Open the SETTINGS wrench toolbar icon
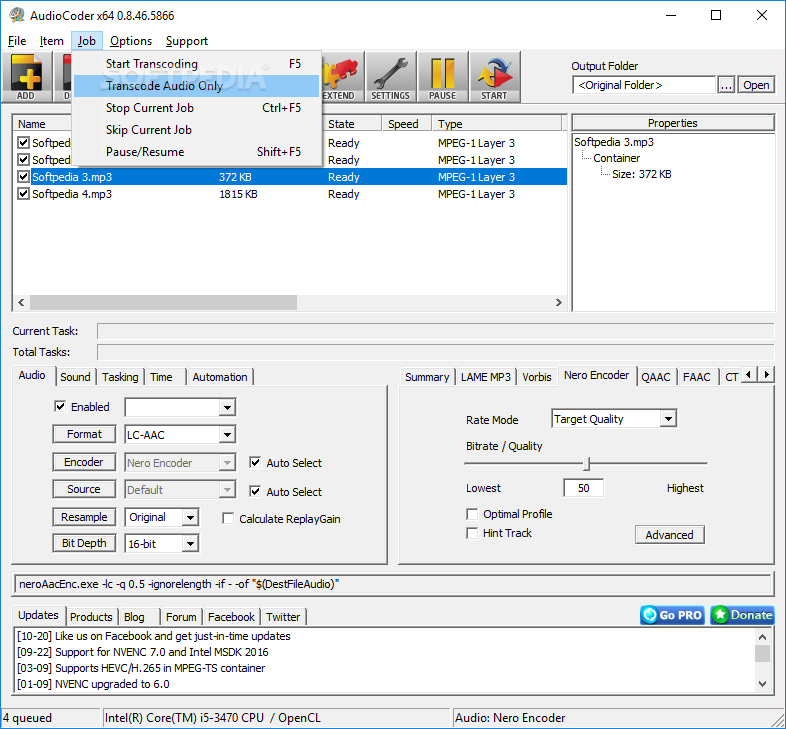 pyautogui.click(x=390, y=77)
